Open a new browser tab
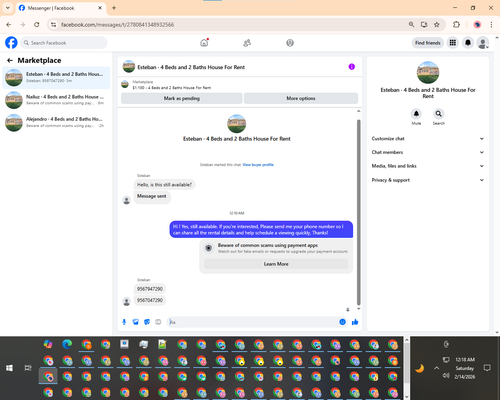Viewport: 500px width, 400px height. point(114,8)
